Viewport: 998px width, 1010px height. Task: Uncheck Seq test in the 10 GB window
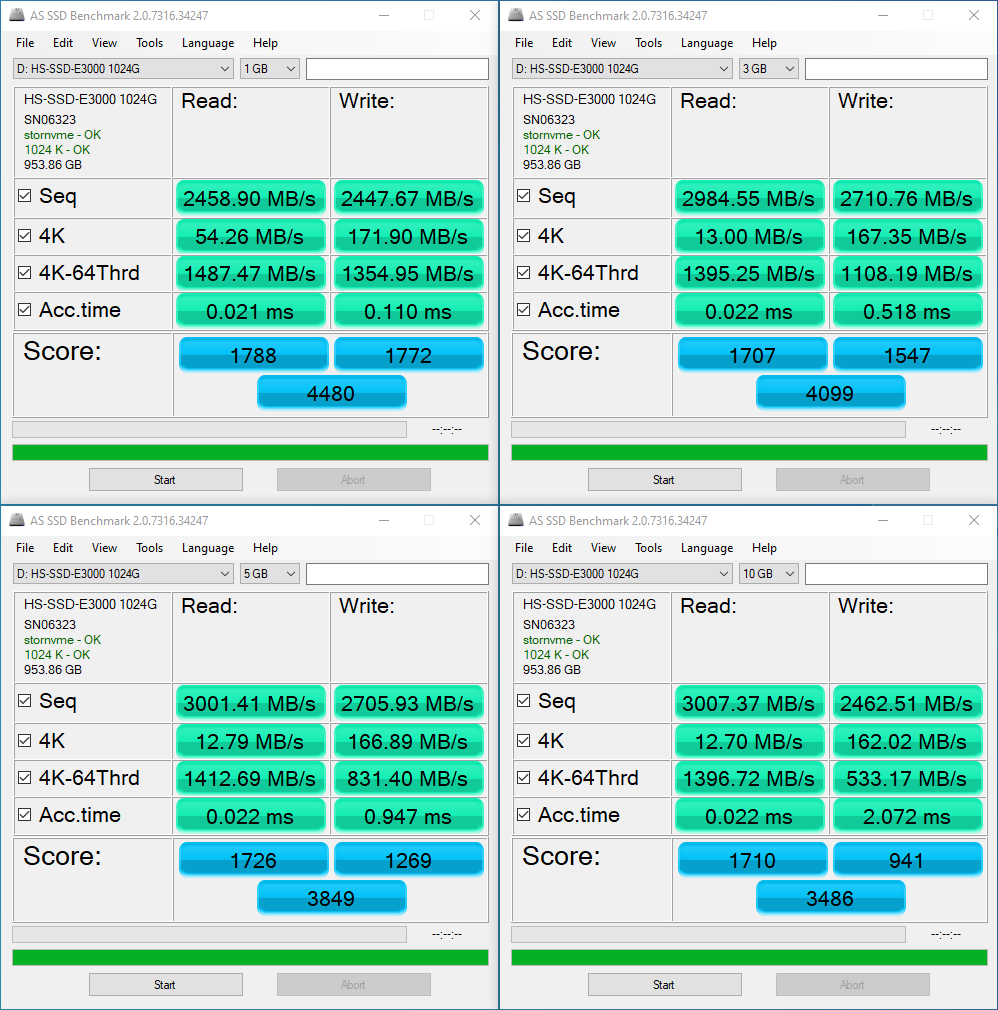[x=523, y=701]
